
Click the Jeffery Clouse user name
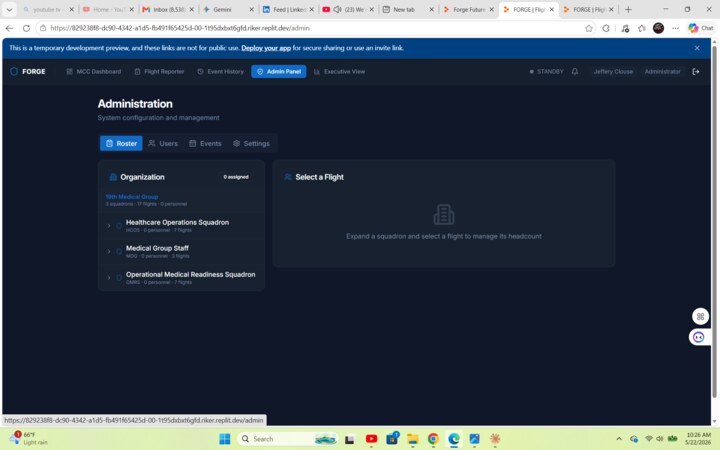(613, 72)
